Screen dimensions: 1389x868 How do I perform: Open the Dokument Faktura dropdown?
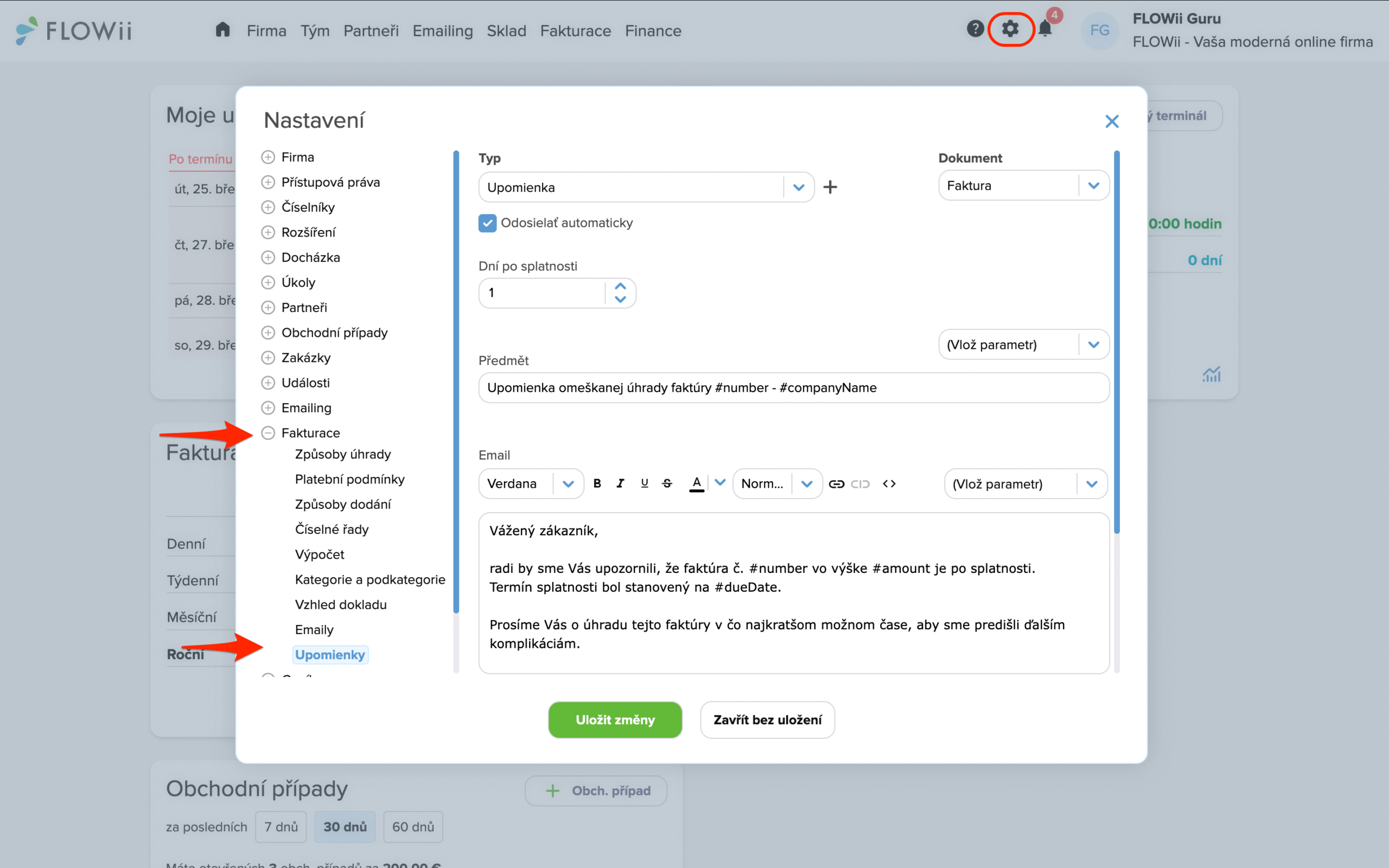click(1093, 186)
